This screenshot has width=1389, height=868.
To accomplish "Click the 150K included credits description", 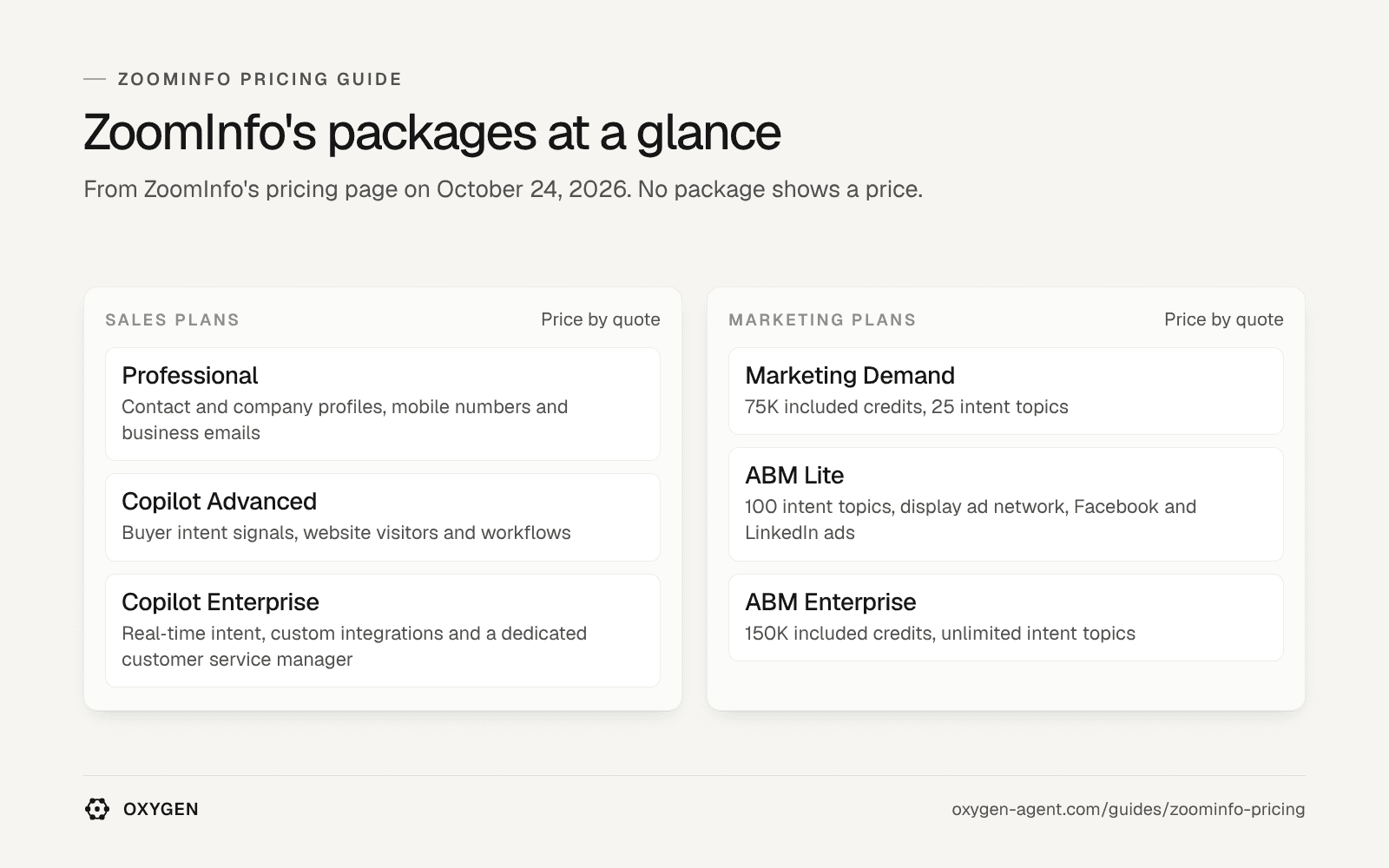I will point(940,634).
